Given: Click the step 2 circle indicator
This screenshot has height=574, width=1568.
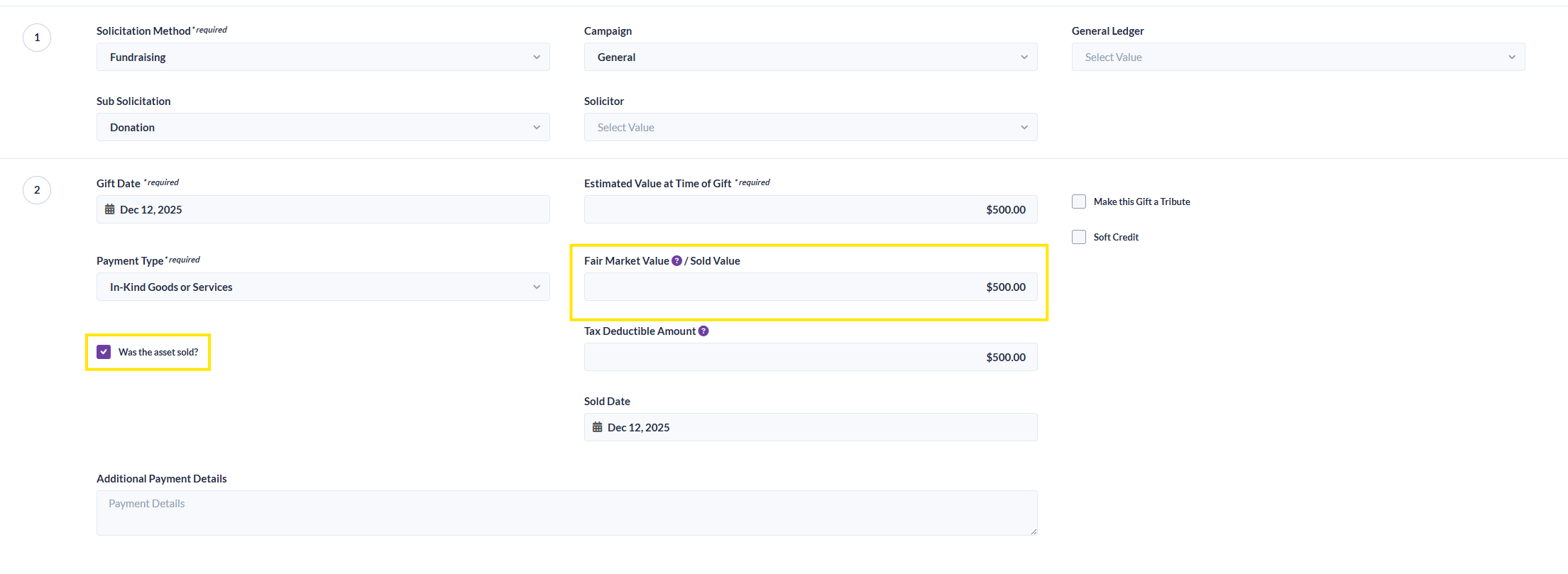Looking at the screenshot, I should pyautogui.click(x=37, y=190).
